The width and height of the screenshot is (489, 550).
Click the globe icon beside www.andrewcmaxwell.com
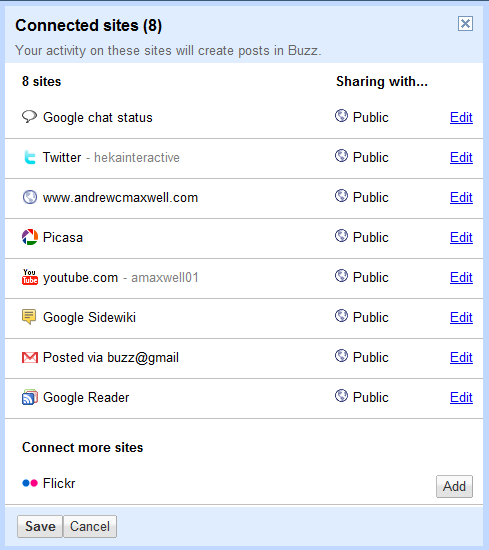click(x=30, y=197)
